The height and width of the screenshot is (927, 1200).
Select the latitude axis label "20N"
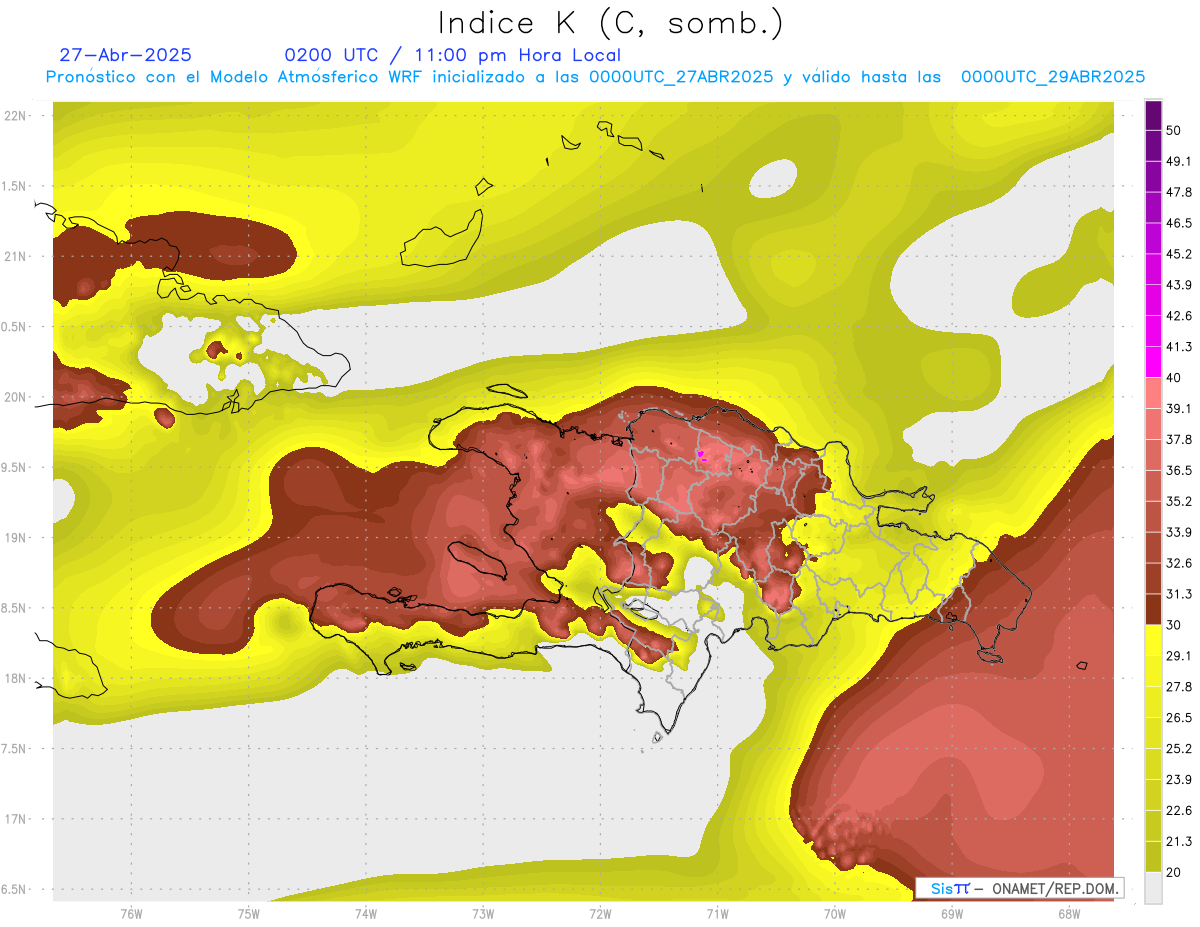pos(16,398)
